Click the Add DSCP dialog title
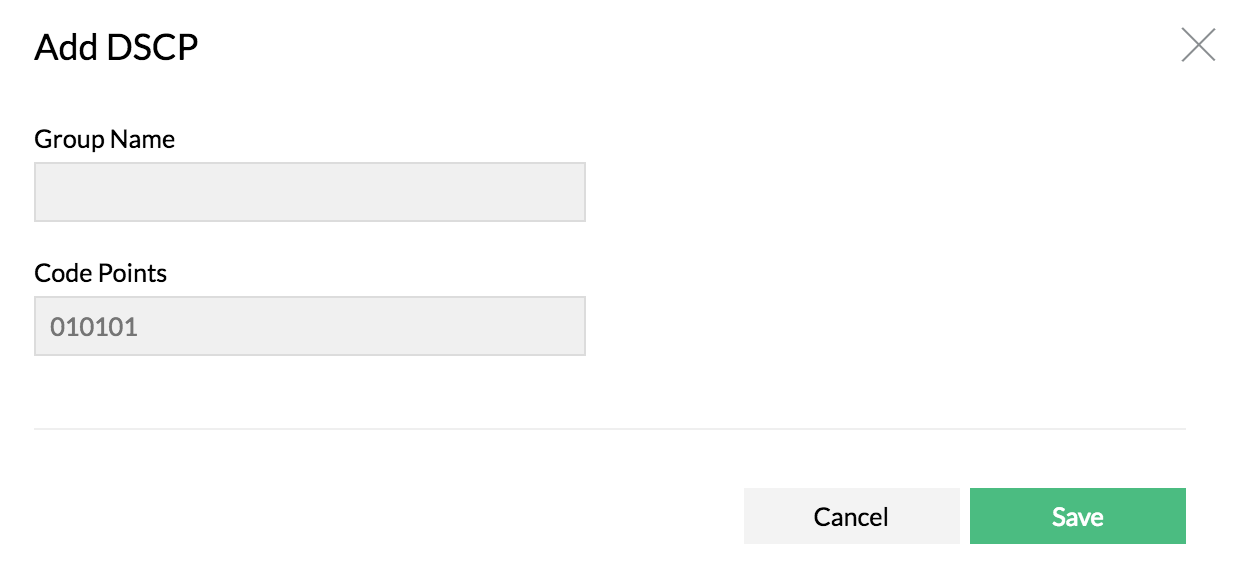Viewport: 1240px width, 570px height. pyautogui.click(x=116, y=48)
